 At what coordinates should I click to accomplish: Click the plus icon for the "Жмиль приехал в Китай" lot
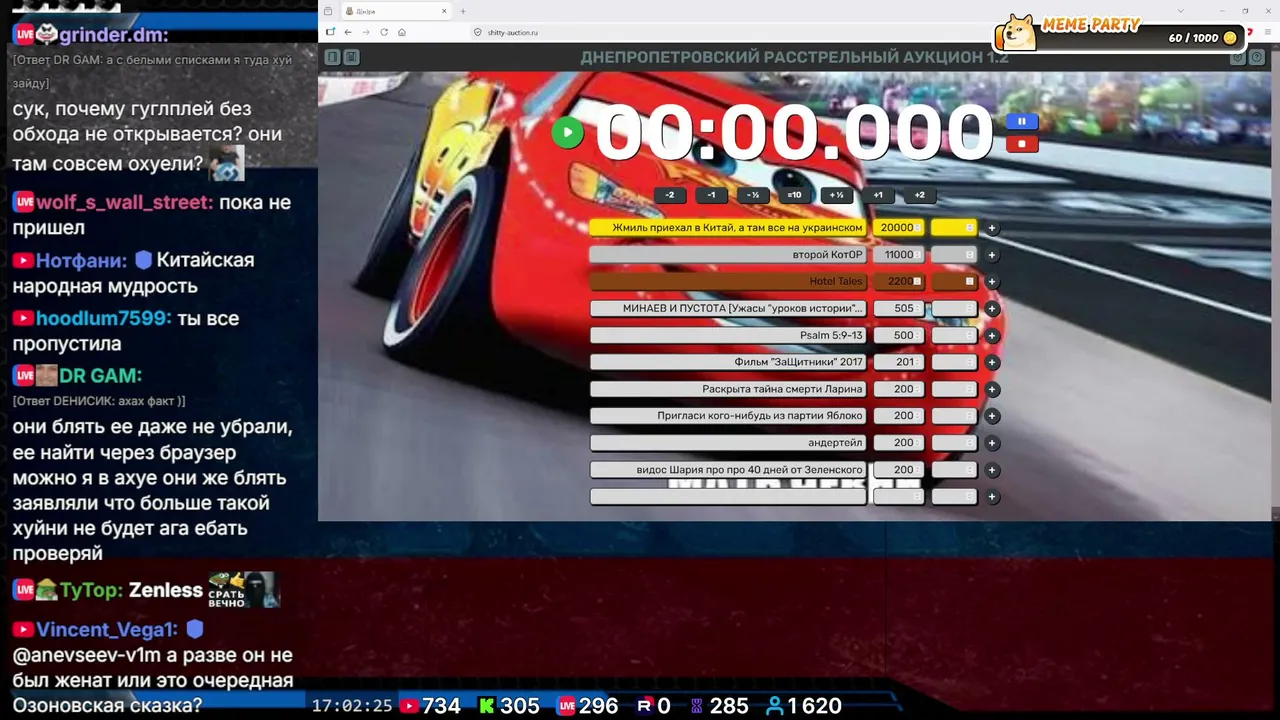(992, 228)
